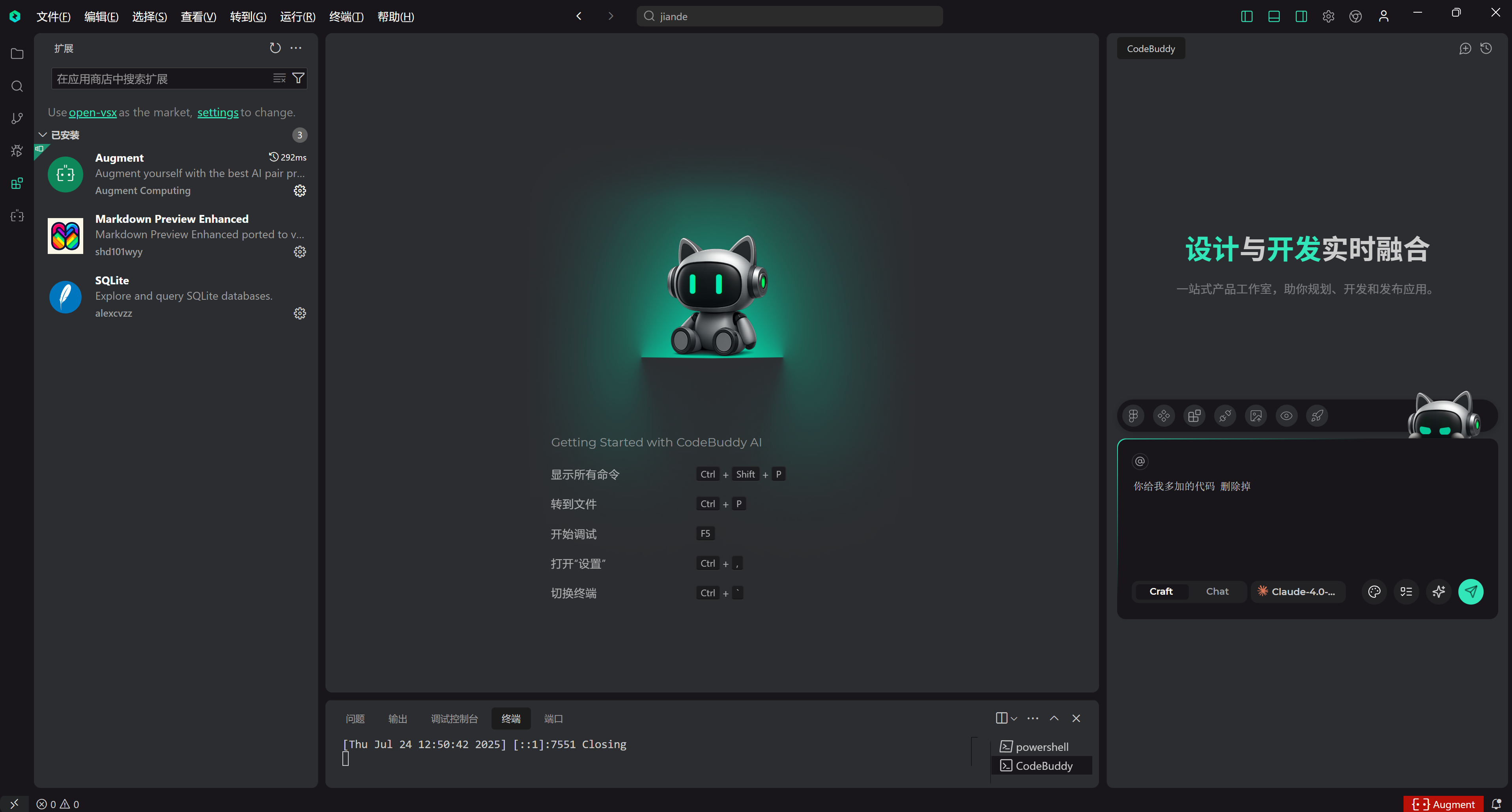Open extensions view more actions menu
1512x812 pixels.
click(x=296, y=48)
